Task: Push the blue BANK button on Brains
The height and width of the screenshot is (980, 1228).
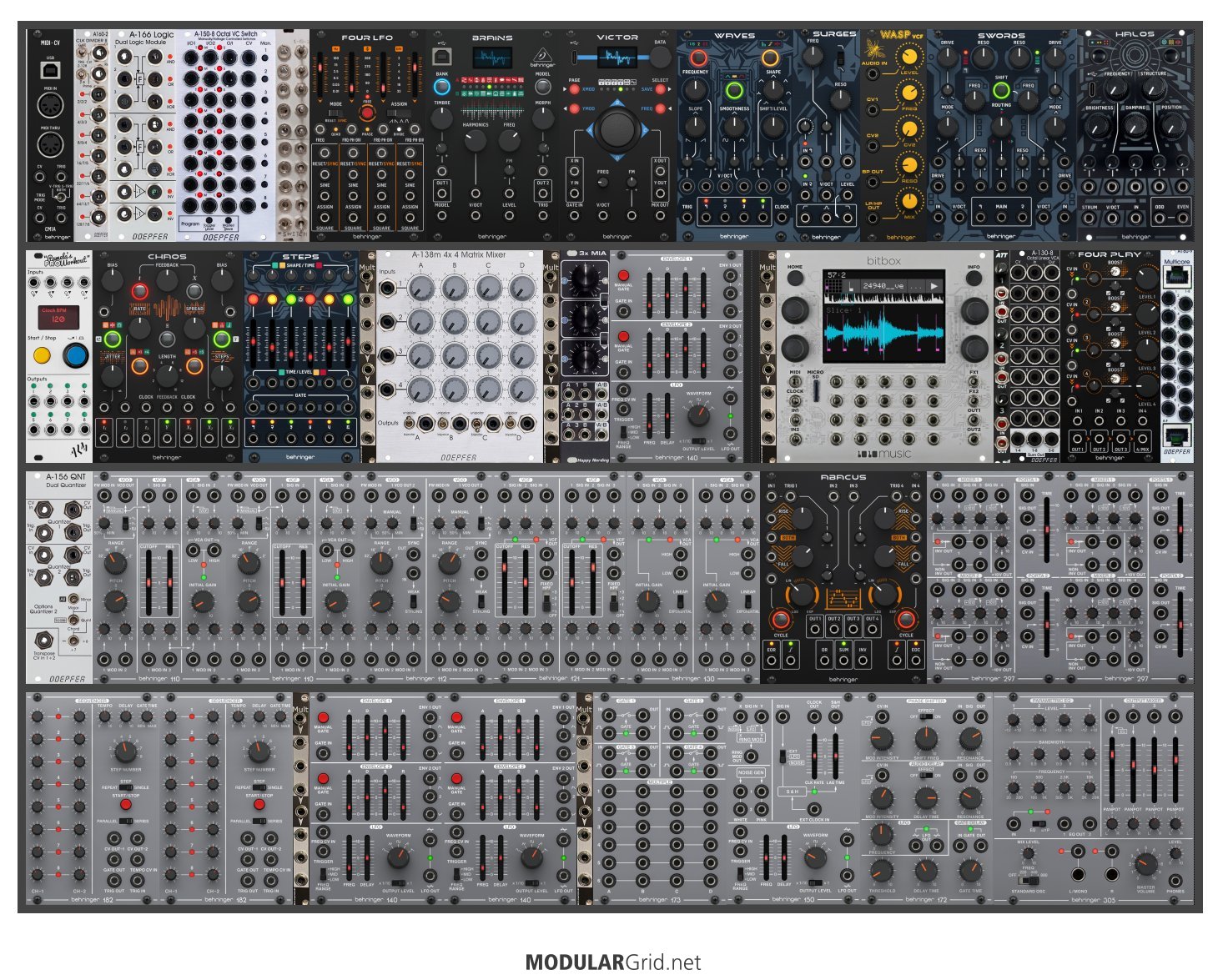Action: pyautogui.click(x=442, y=86)
